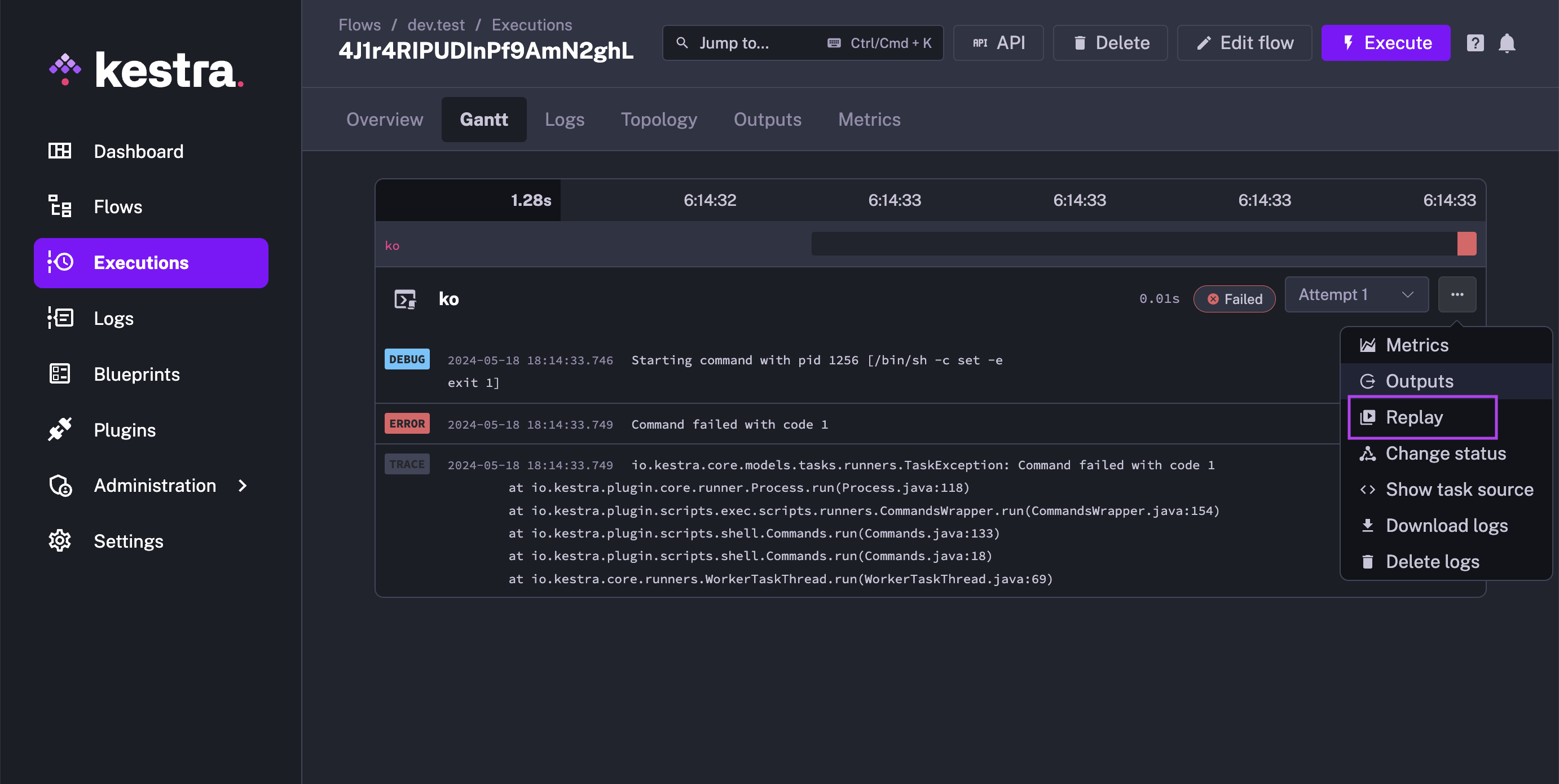Switch to the Topology tab
1559x784 pixels.
click(x=658, y=119)
